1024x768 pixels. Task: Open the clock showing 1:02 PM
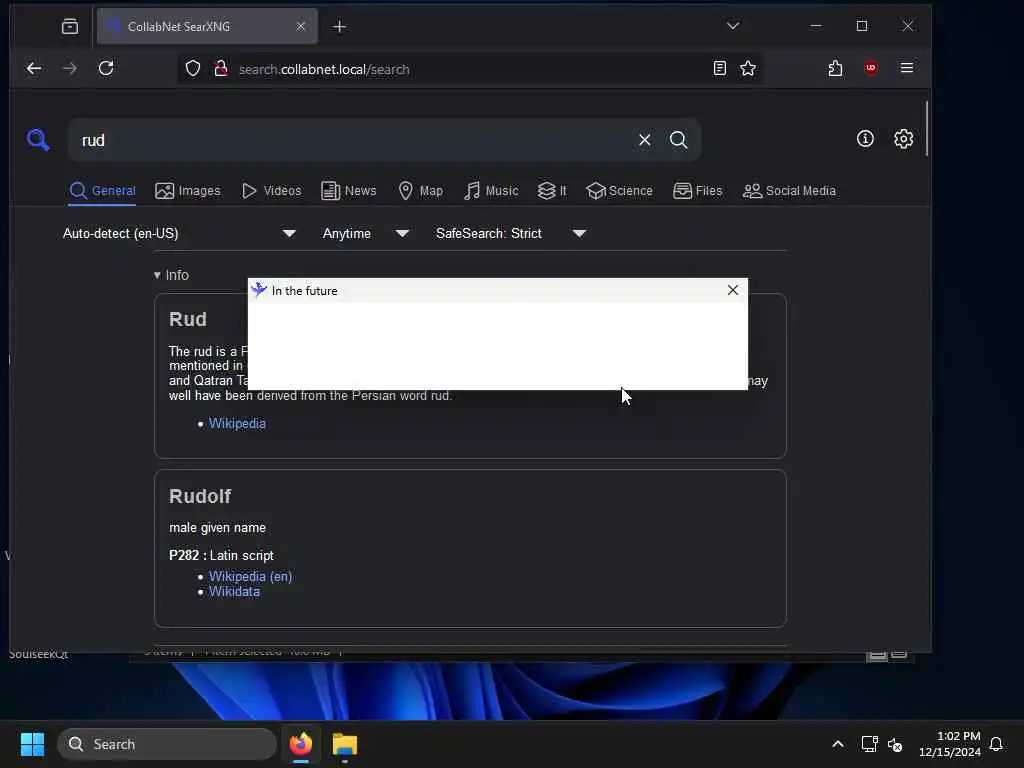click(x=950, y=744)
